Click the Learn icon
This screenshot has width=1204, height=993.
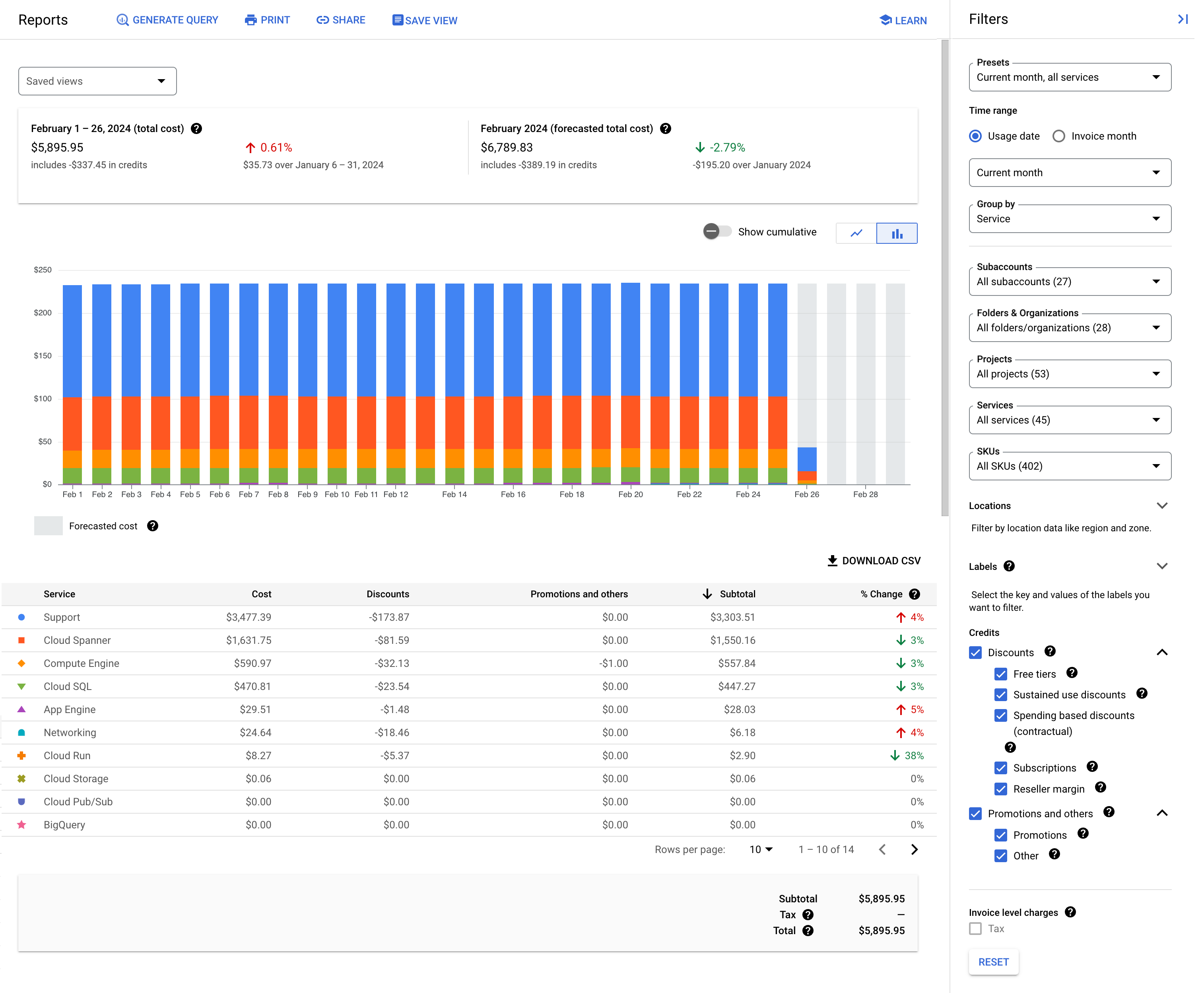point(886,20)
